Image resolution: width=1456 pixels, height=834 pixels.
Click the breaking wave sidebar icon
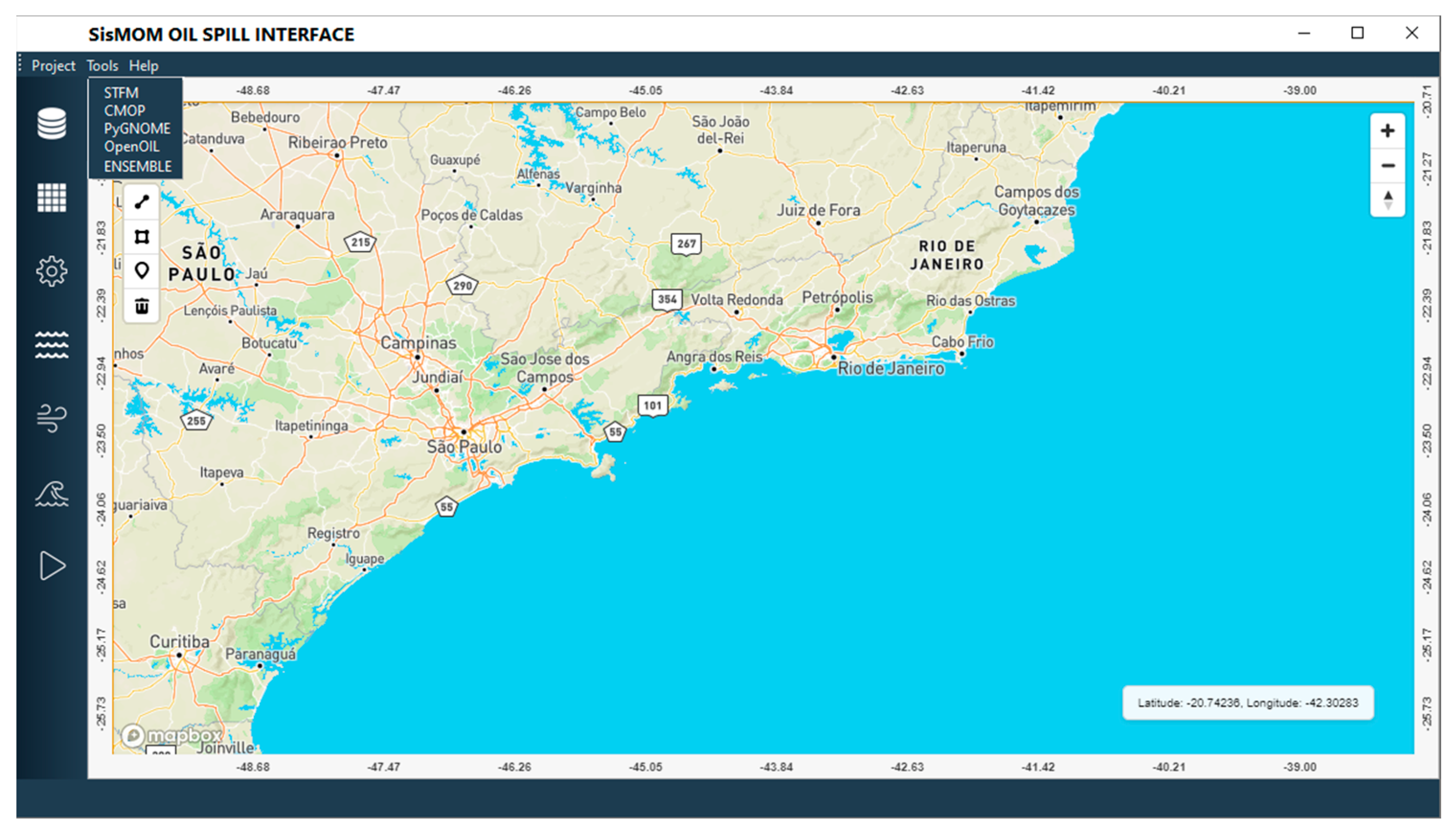click(x=52, y=493)
